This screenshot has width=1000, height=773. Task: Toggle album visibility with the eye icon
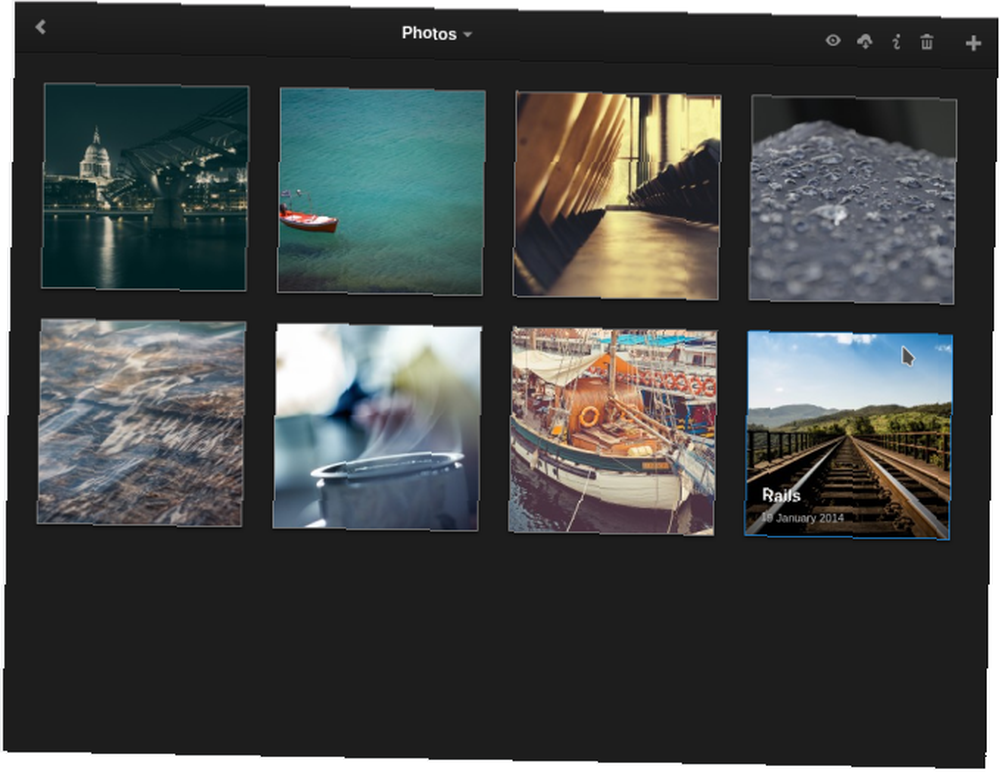tap(833, 40)
